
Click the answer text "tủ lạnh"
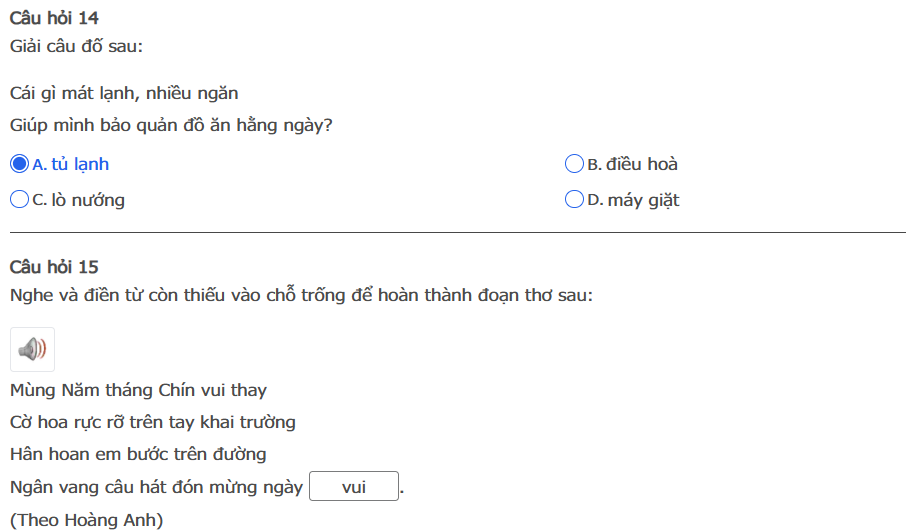click(80, 164)
